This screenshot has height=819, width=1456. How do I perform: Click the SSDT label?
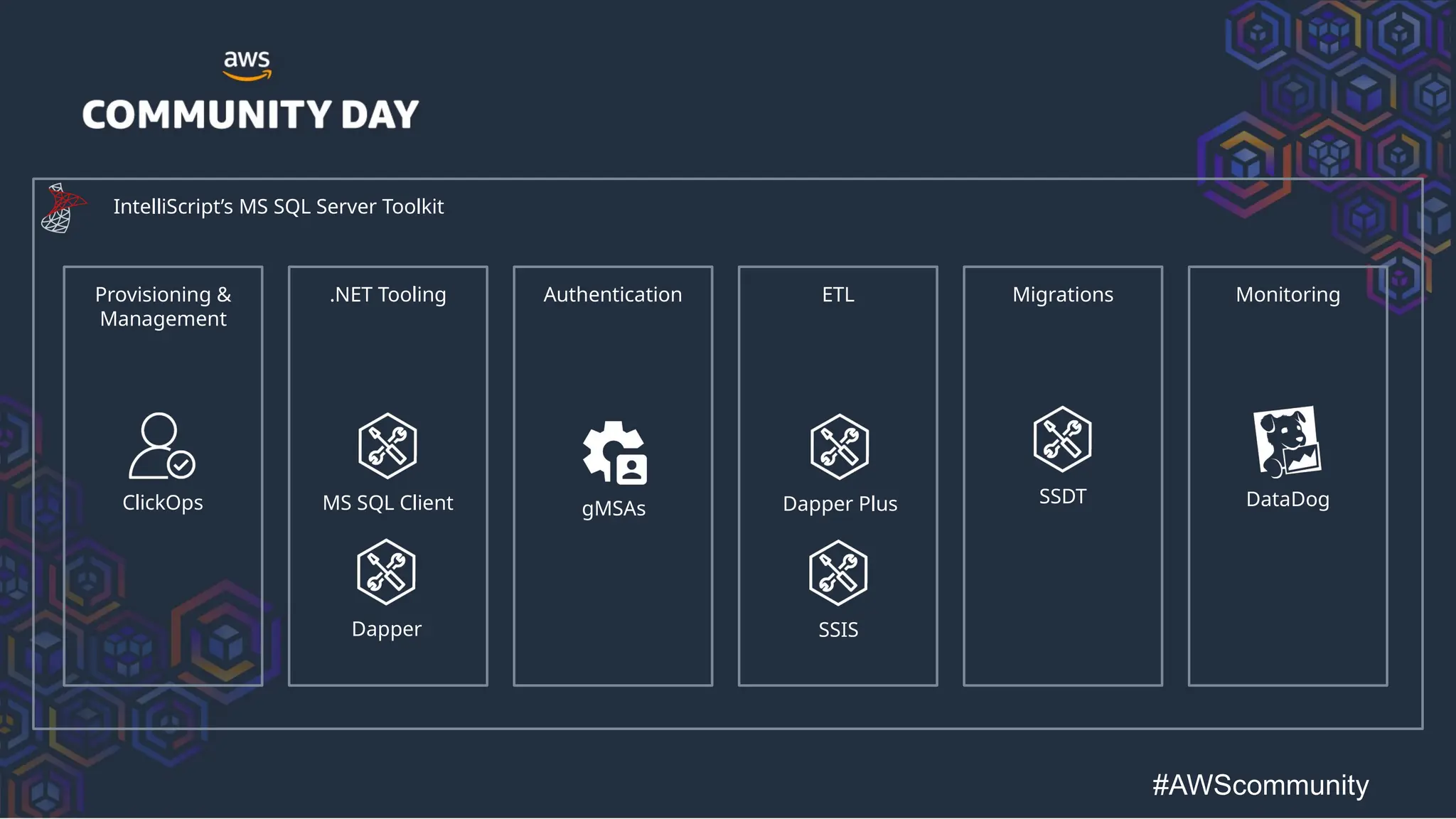point(1063,496)
